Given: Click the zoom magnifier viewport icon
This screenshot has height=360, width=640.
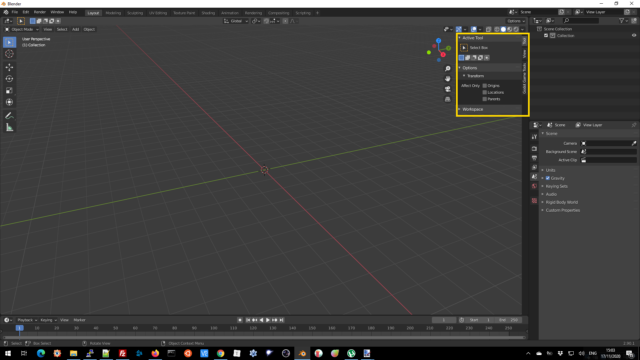Looking at the screenshot, I should coord(448,69).
